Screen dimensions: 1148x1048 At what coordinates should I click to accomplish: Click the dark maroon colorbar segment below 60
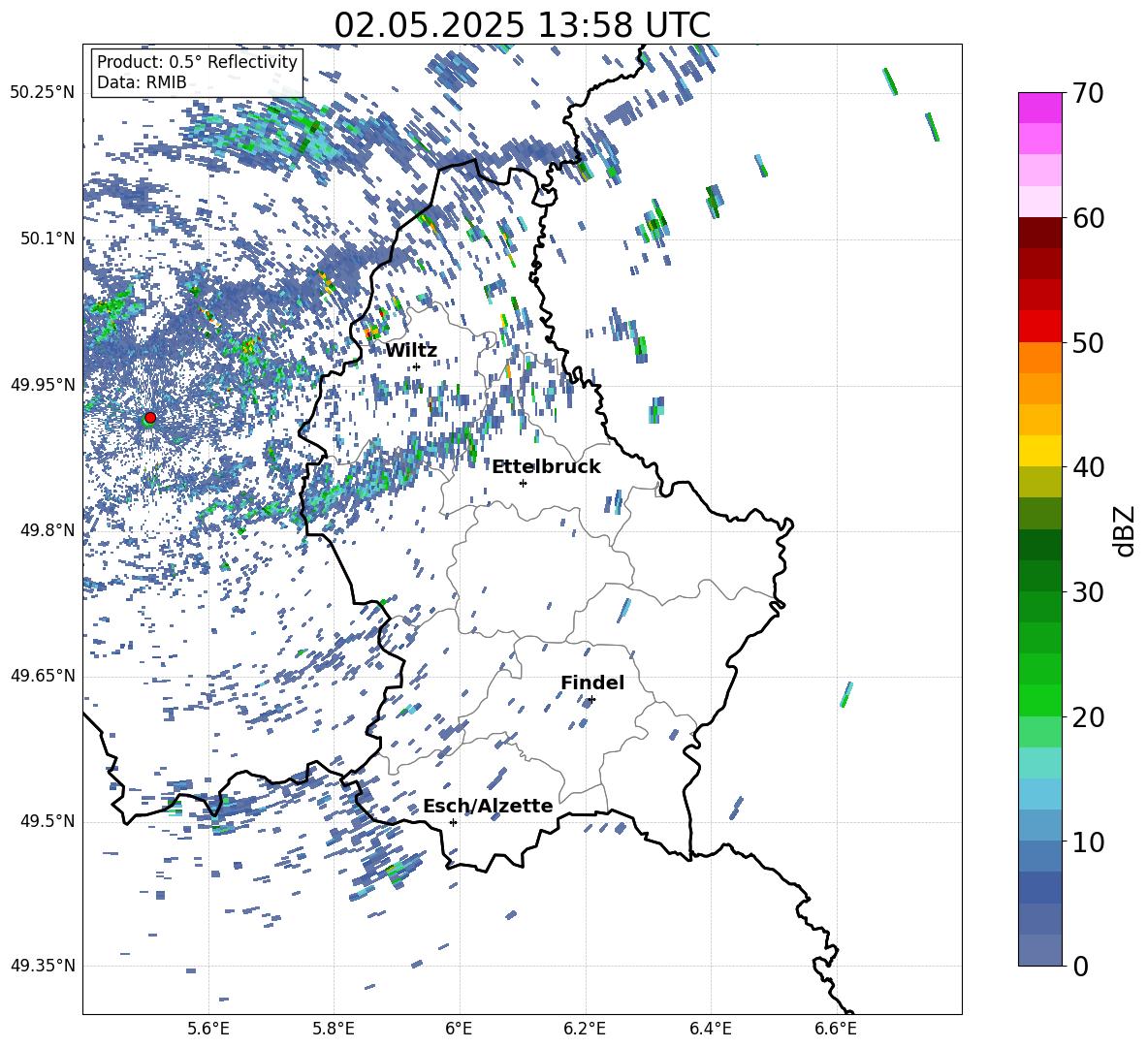point(1040,233)
